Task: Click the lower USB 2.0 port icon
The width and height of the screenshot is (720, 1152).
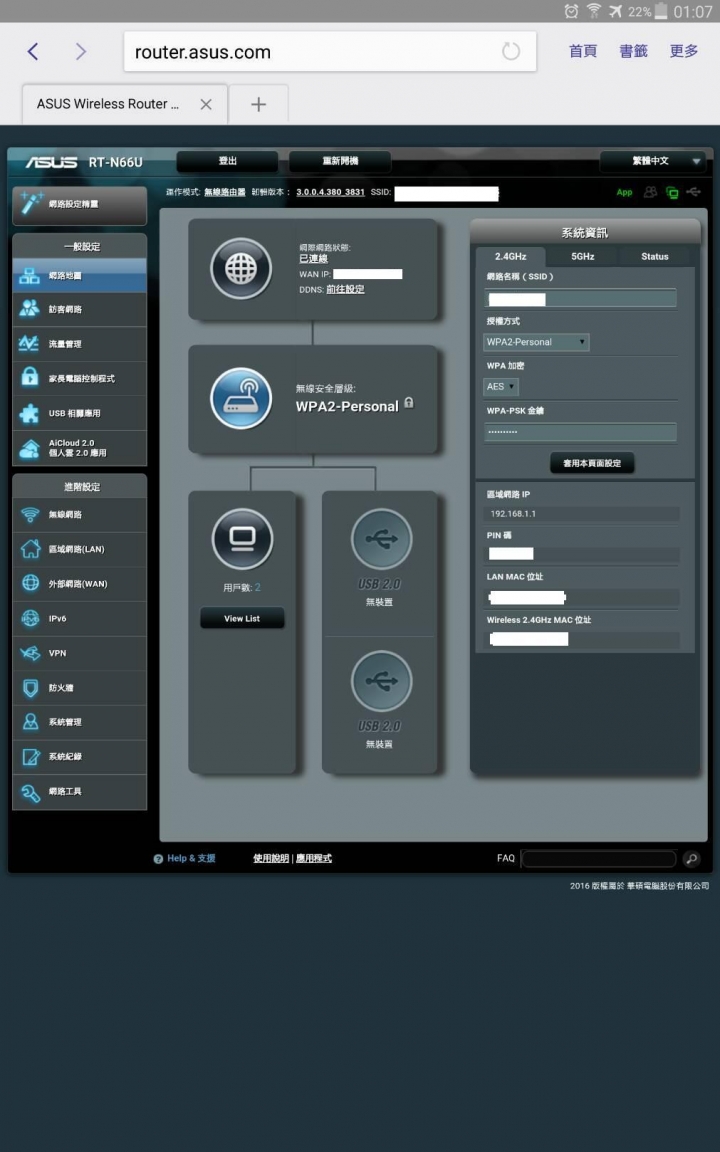Action: (x=381, y=681)
